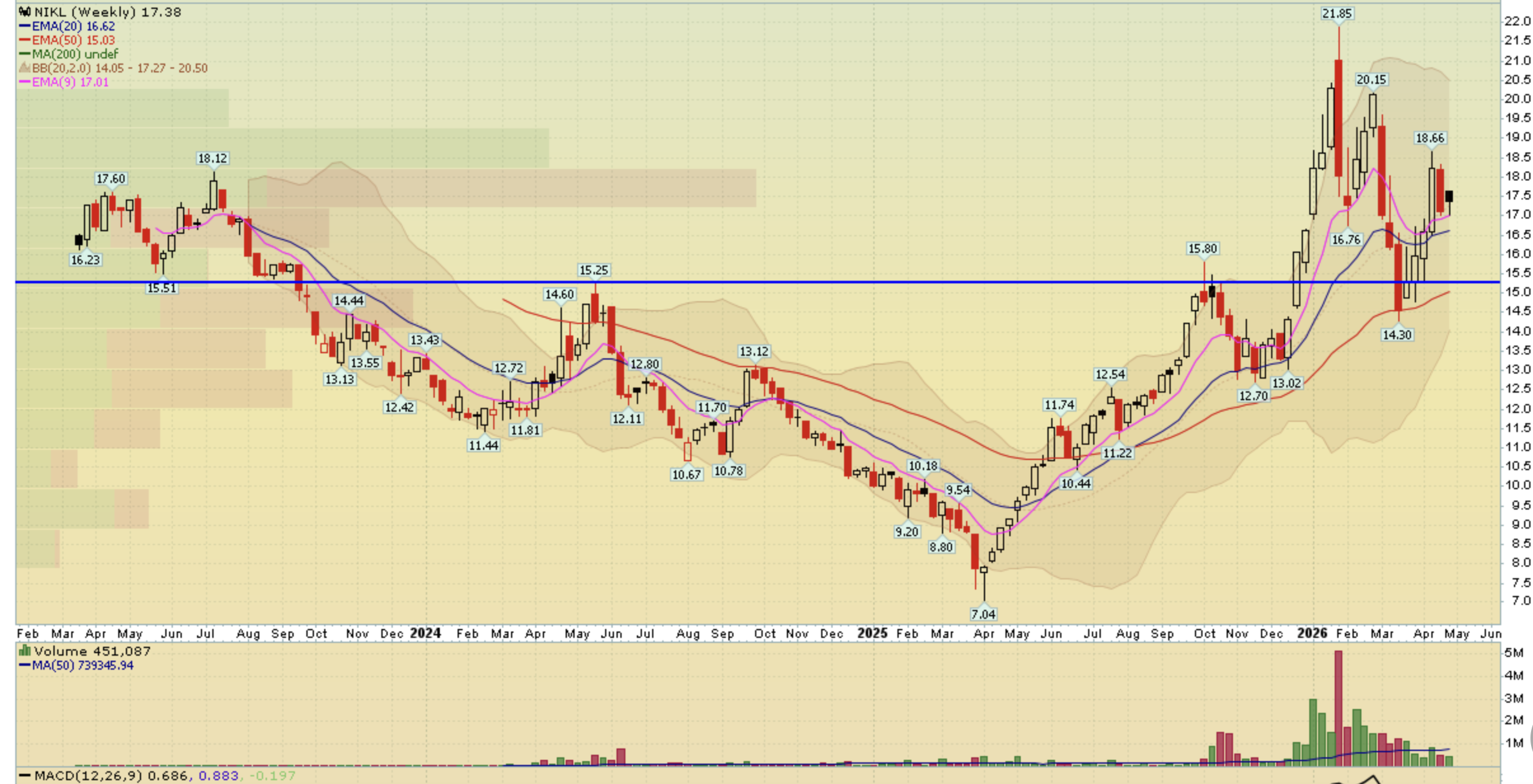The width and height of the screenshot is (1533, 784).
Task: Click the MA(50) 739345.94 volume legend
Action: click(76, 665)
